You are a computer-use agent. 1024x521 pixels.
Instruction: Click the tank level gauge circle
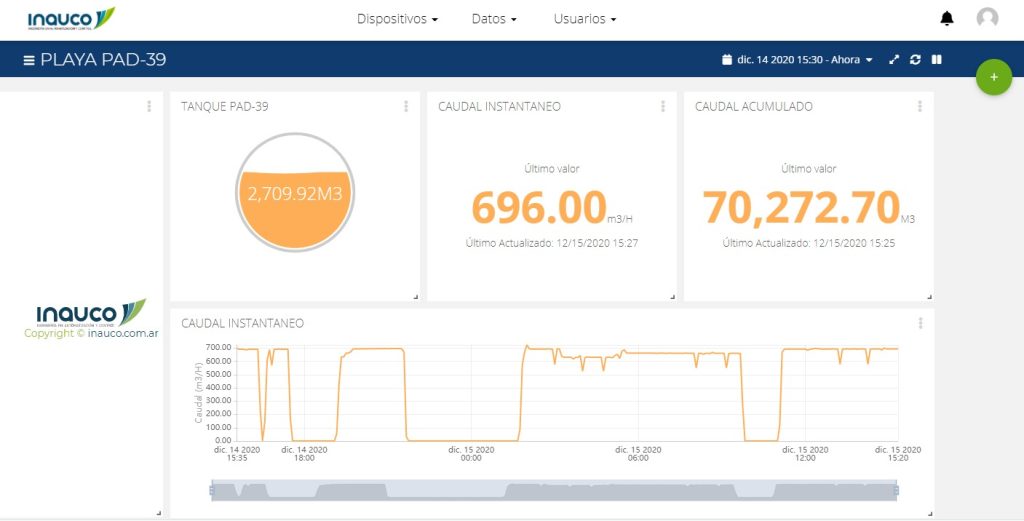[x=295, y=192]
